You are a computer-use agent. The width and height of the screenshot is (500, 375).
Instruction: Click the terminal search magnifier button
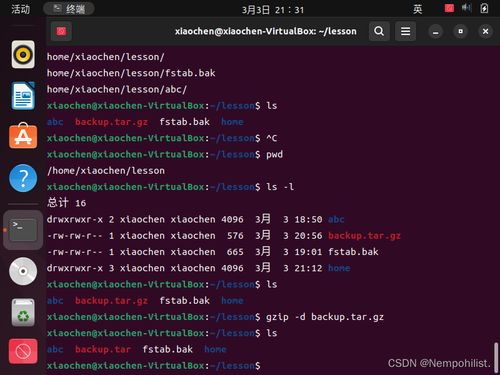379,31
